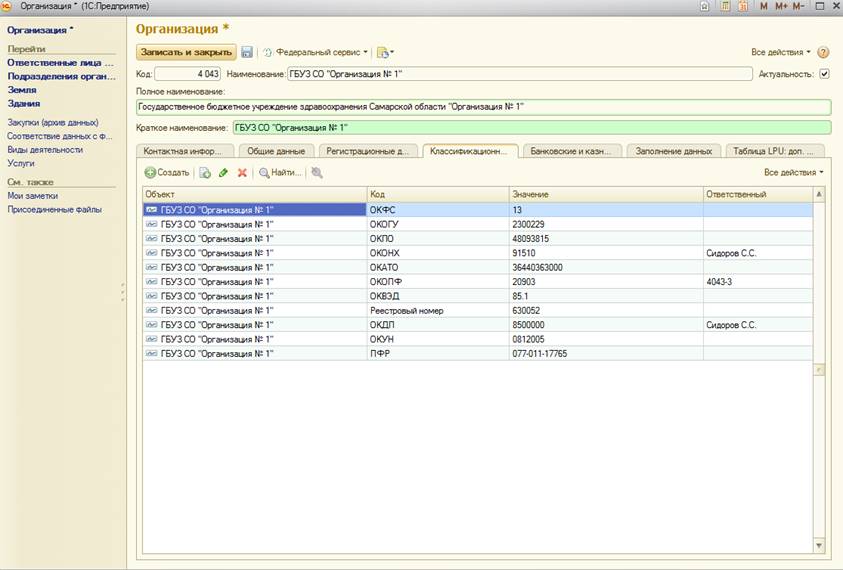Click the save (floppy disk) icon
This screenshot has width=843, height=570.
[247, 52]
